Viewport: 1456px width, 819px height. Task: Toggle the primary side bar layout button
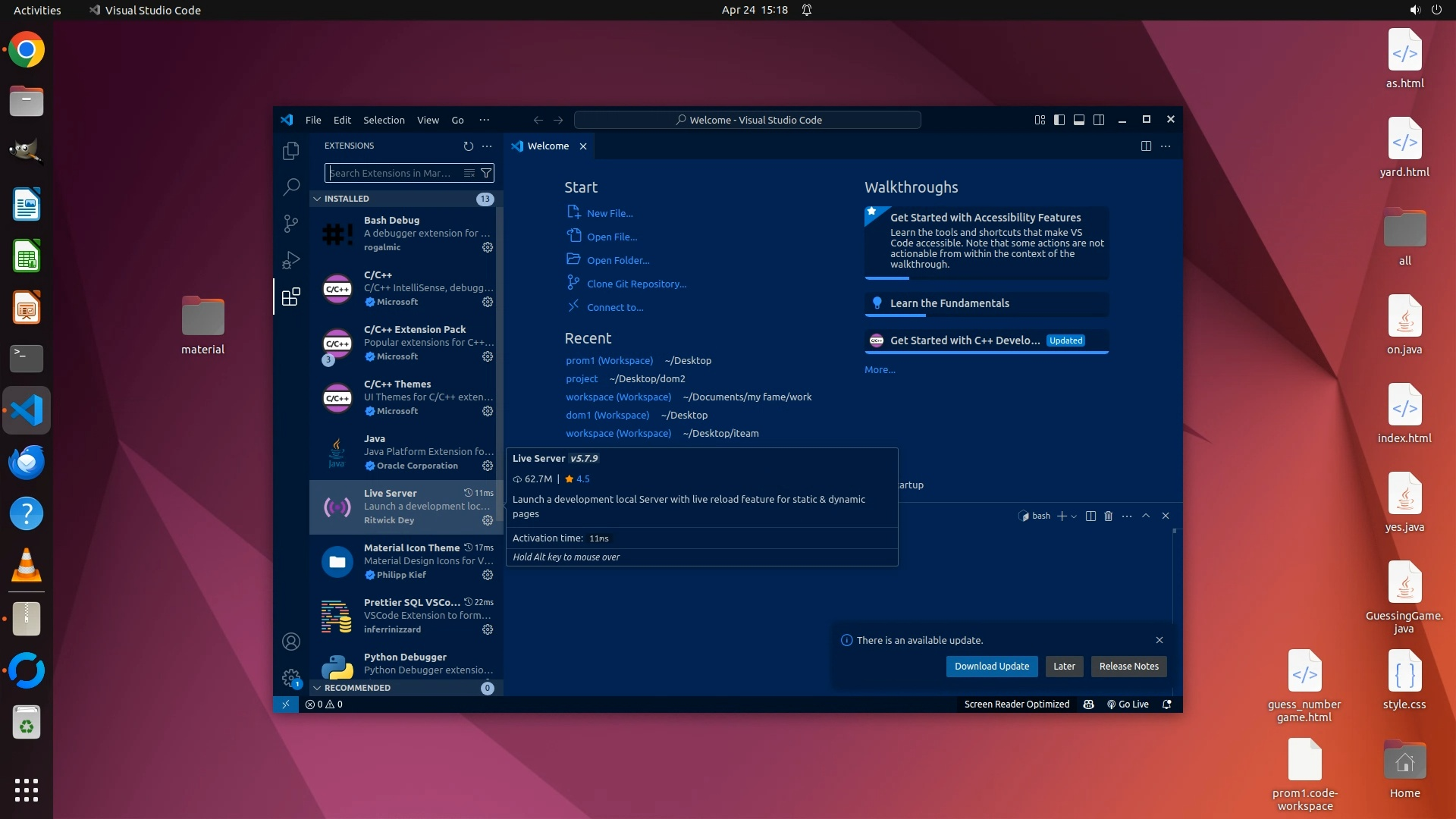[1059, 120]
